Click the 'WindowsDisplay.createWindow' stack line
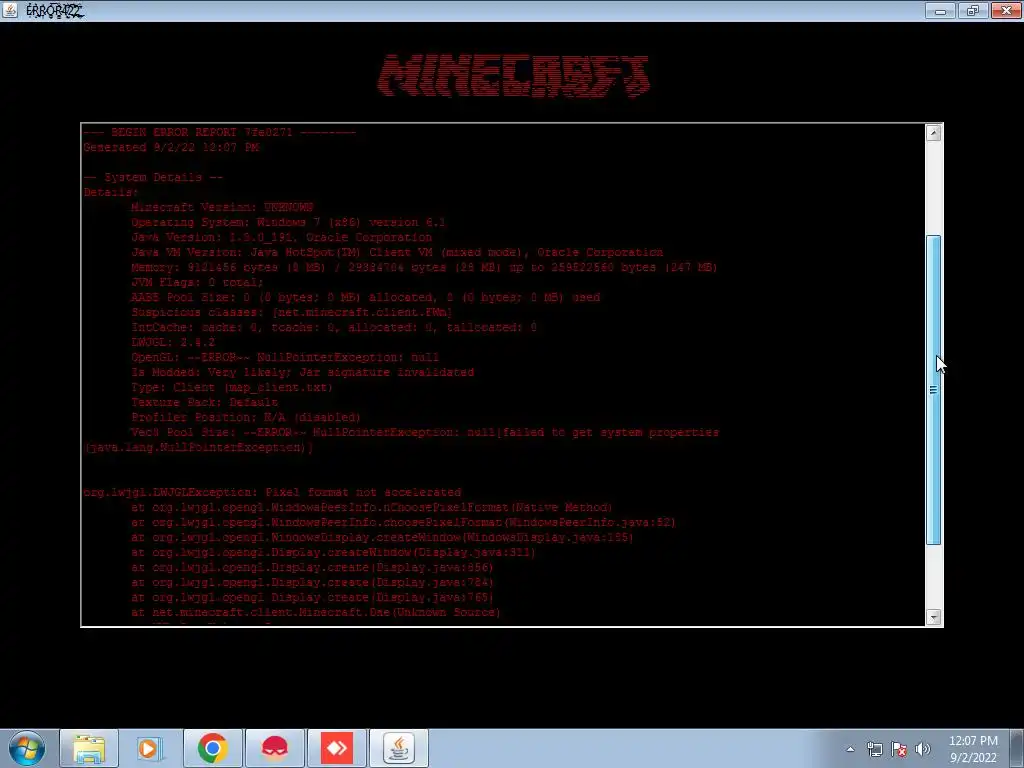The image size is (1024, 768). [x=382, y=537]
